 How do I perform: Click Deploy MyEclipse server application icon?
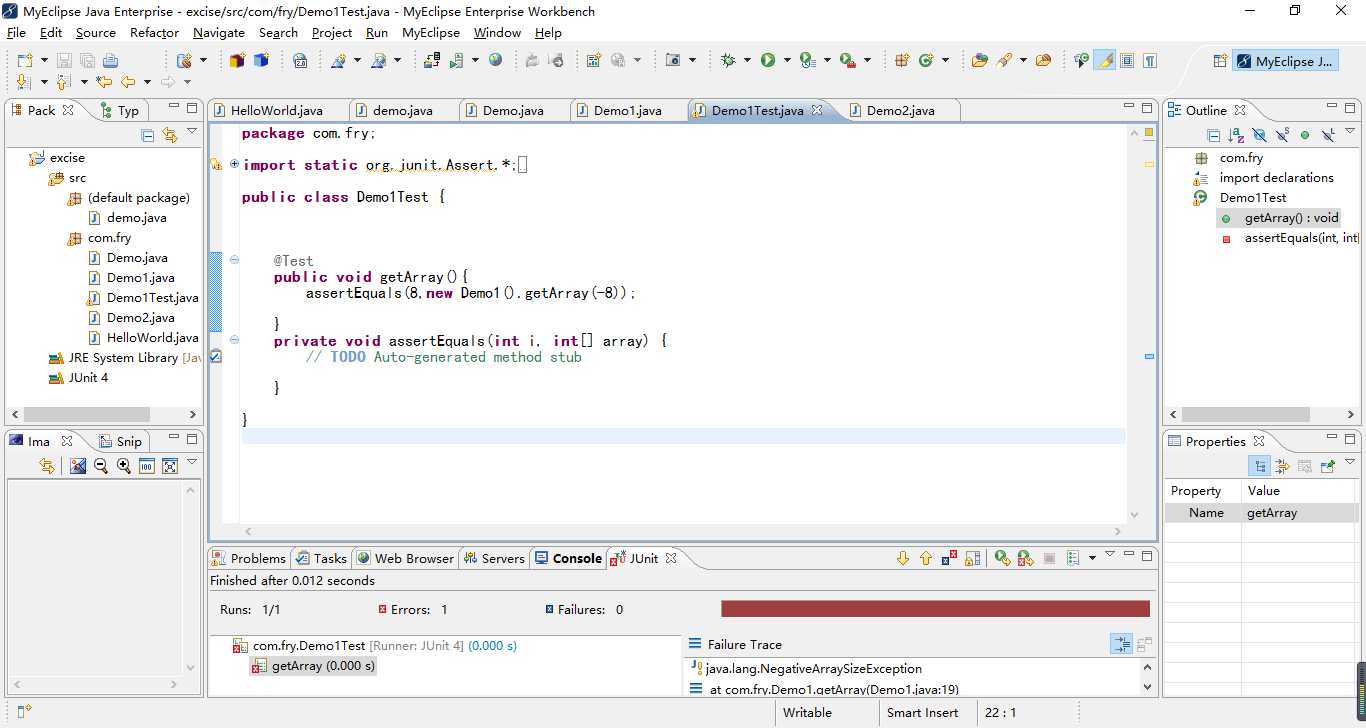432,60
